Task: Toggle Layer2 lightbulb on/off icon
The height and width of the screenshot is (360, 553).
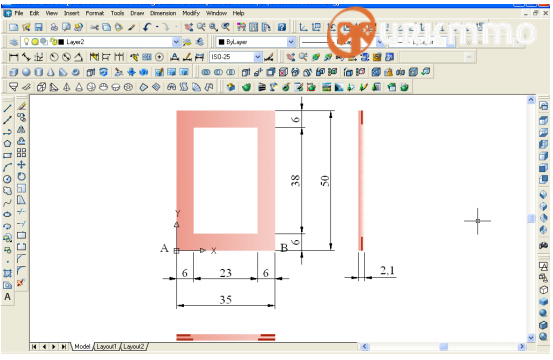Action: 26,42
